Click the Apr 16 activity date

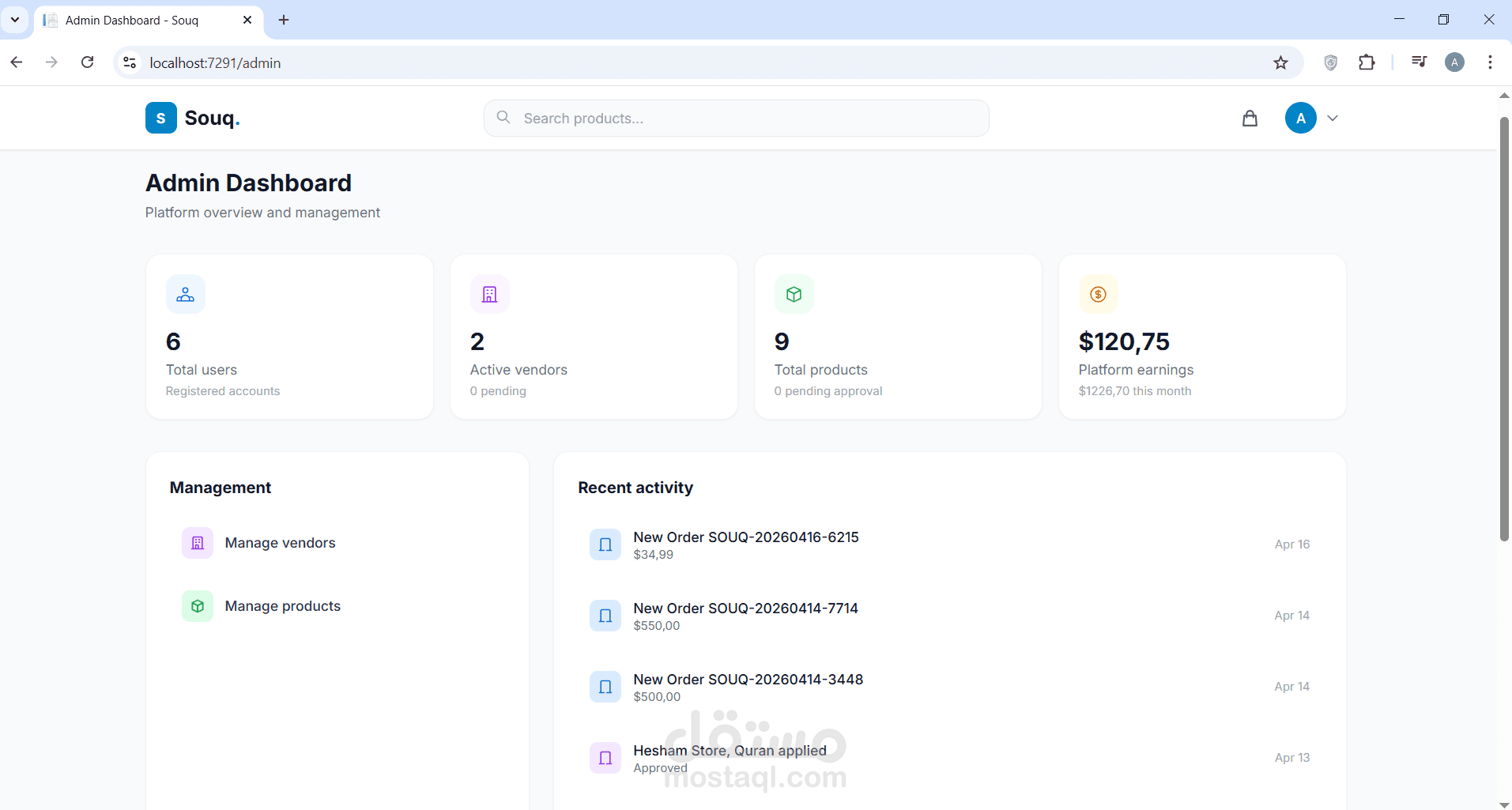coord(1292,544)
